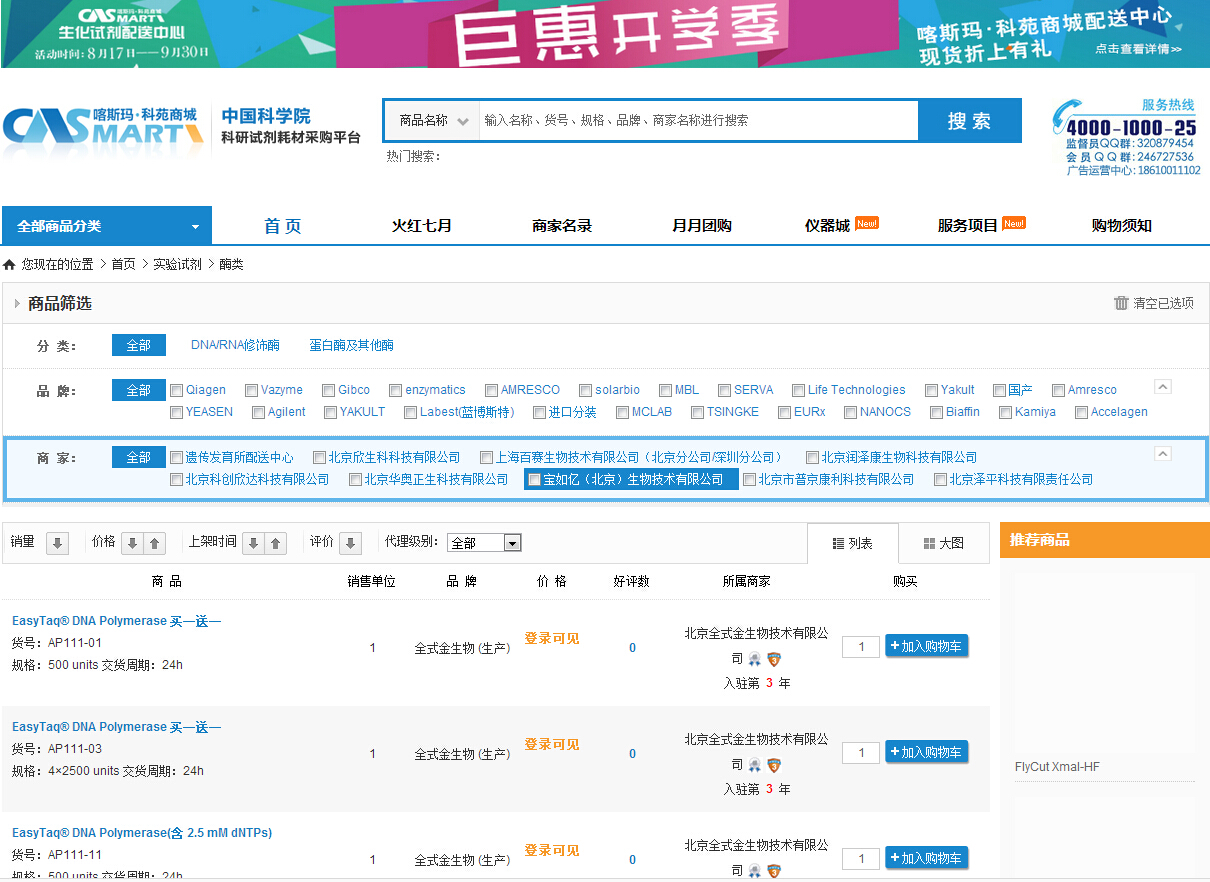
Task: Open 商家名录 in navigation
Action: 561,226
